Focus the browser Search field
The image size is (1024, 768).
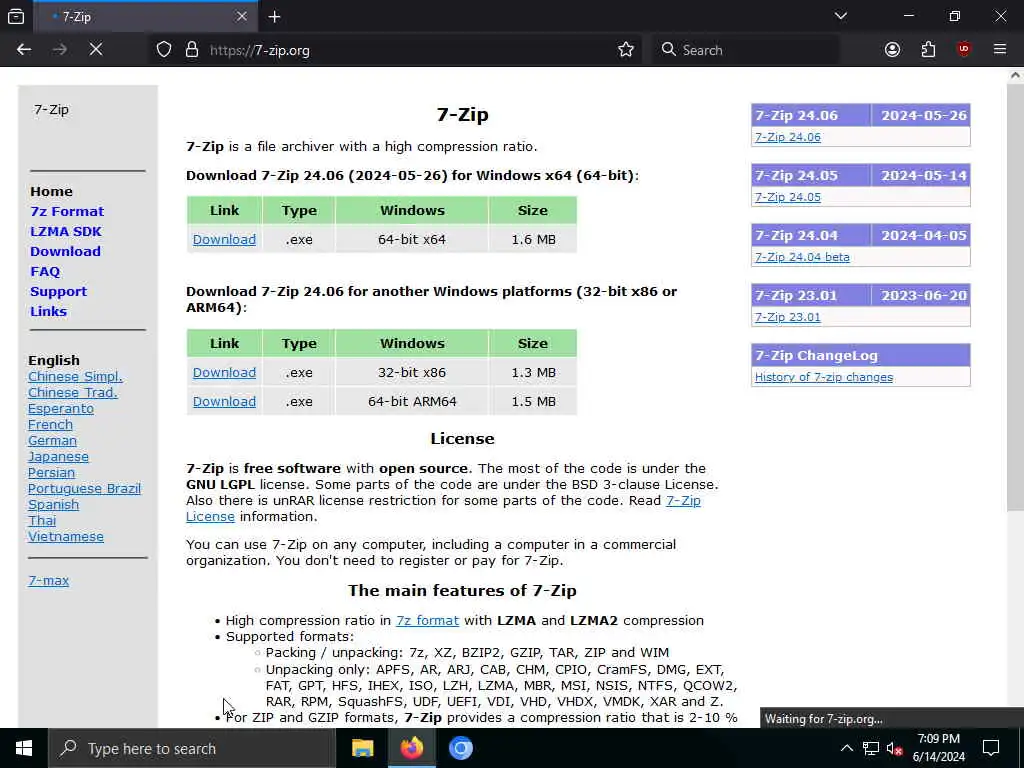tap(744, 50)
